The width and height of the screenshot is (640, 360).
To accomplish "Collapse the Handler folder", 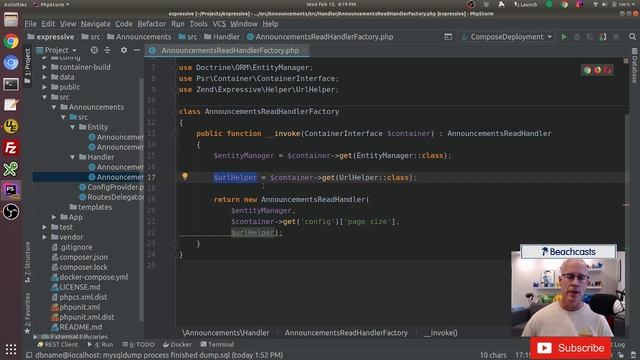I will [x=73, y=157].
